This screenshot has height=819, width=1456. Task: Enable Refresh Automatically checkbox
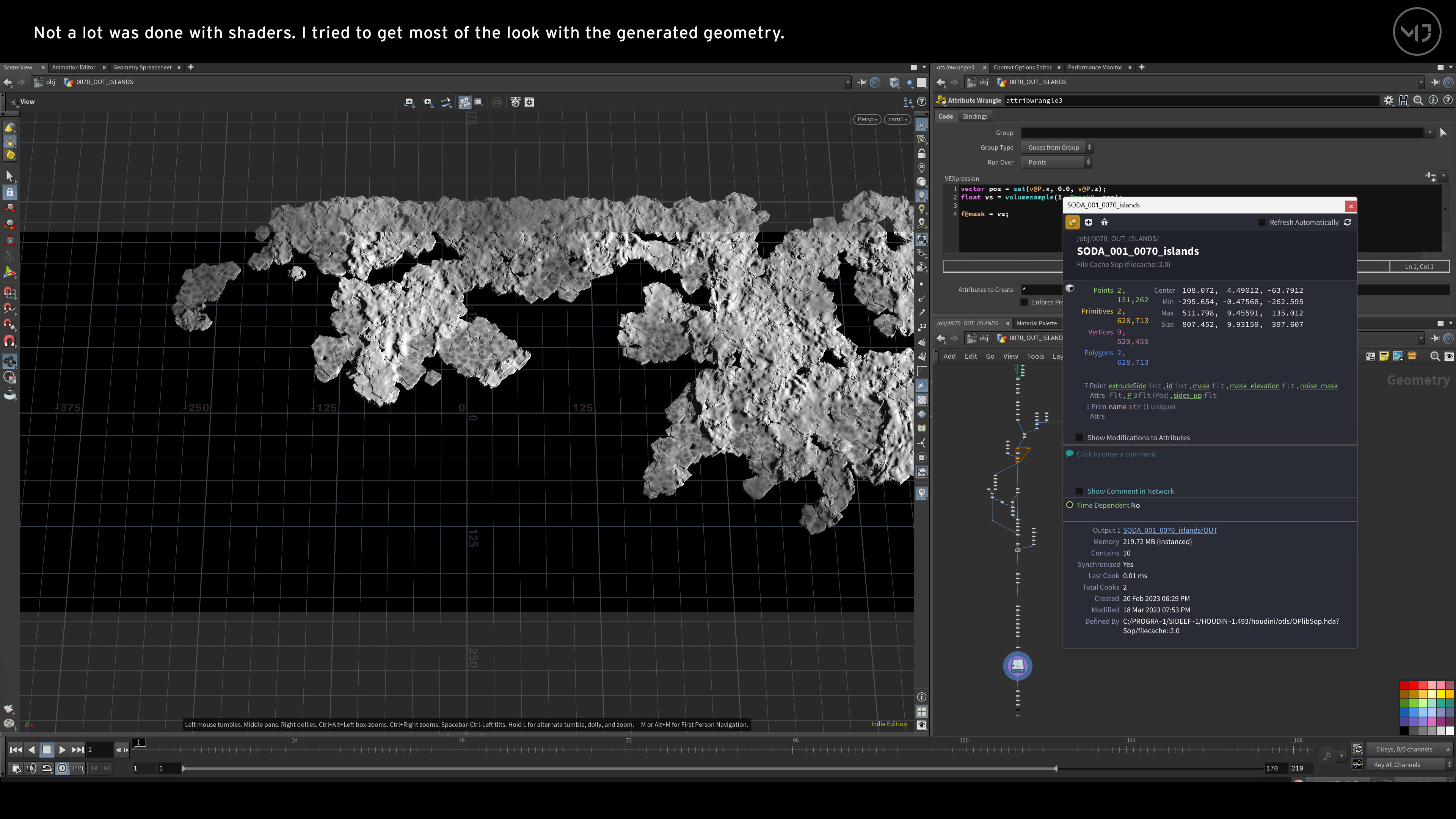pos(1261,222)
